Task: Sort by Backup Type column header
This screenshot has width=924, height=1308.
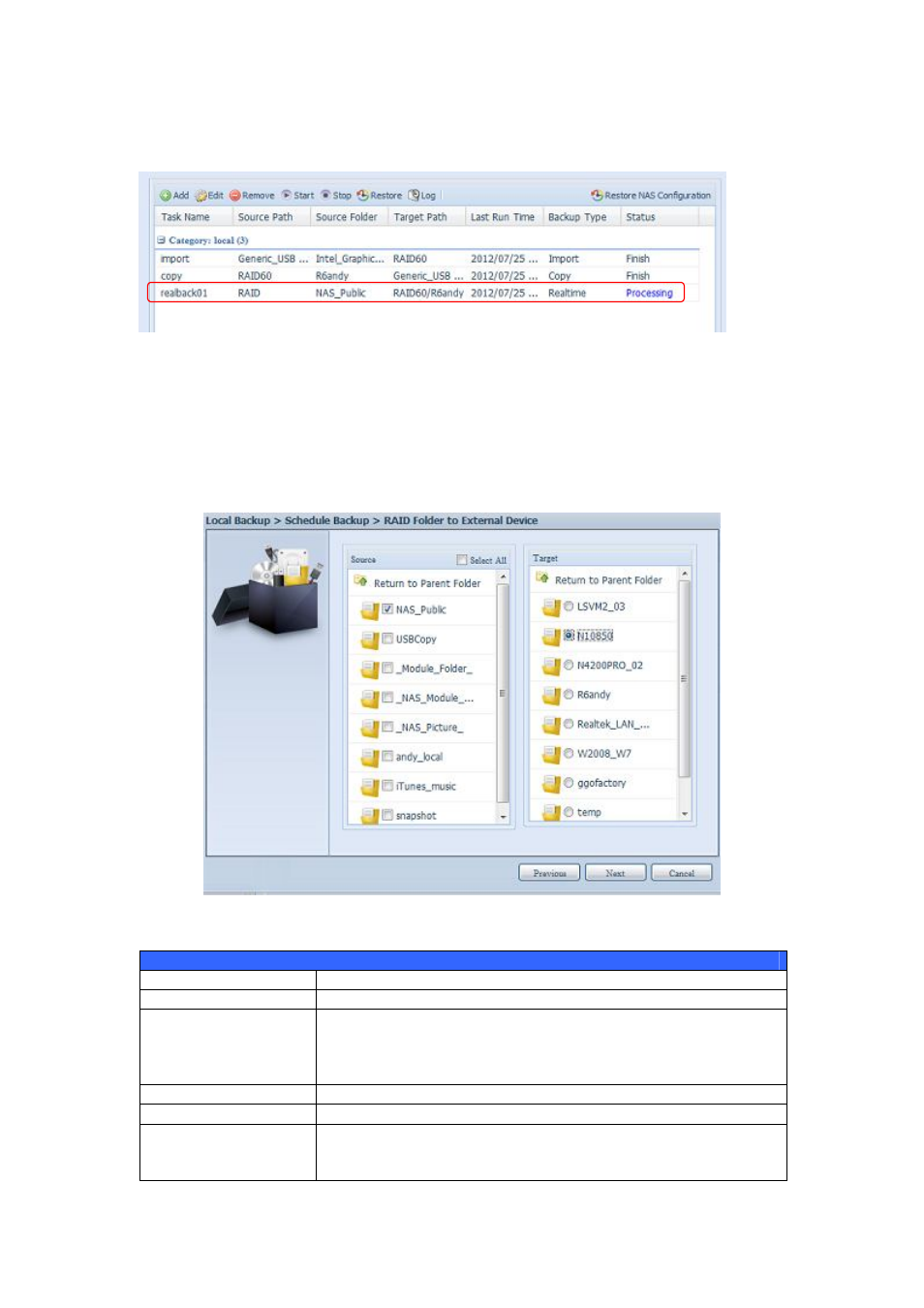Action: 581,217
